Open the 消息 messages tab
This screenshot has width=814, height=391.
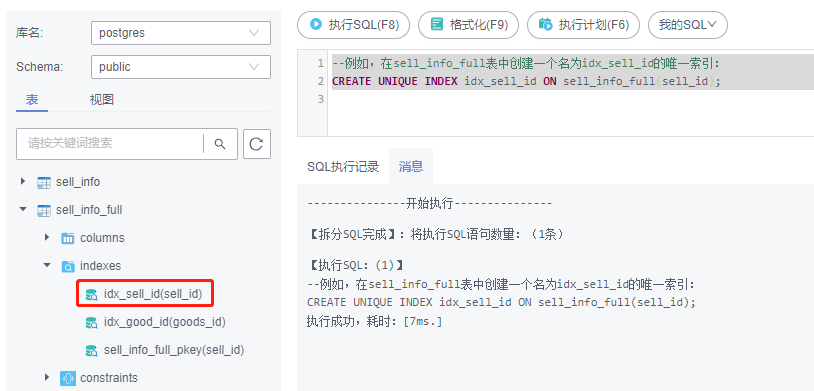pyautogui.click(x=411, y=166)
